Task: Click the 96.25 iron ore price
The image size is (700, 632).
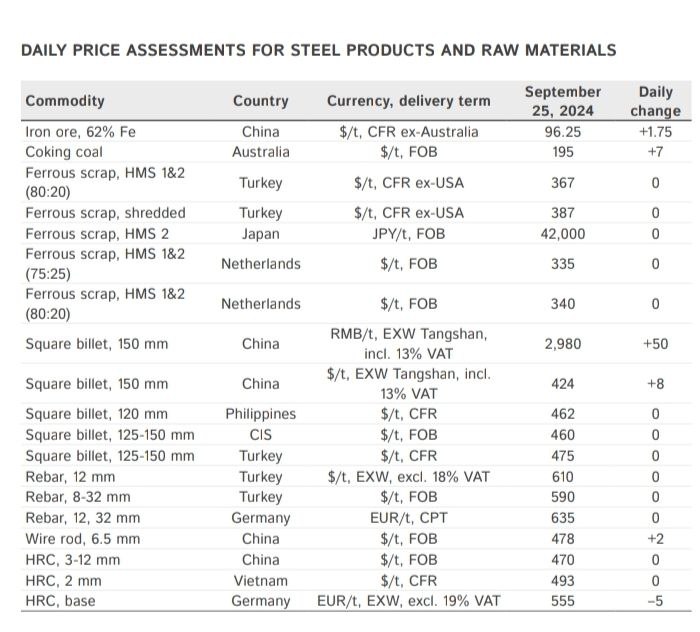Action: [562, 132]
